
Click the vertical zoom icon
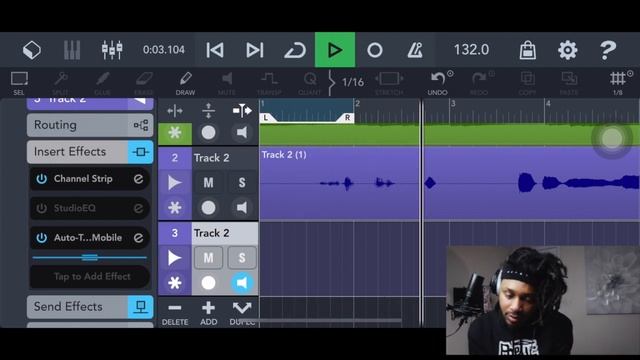[208, 111]
